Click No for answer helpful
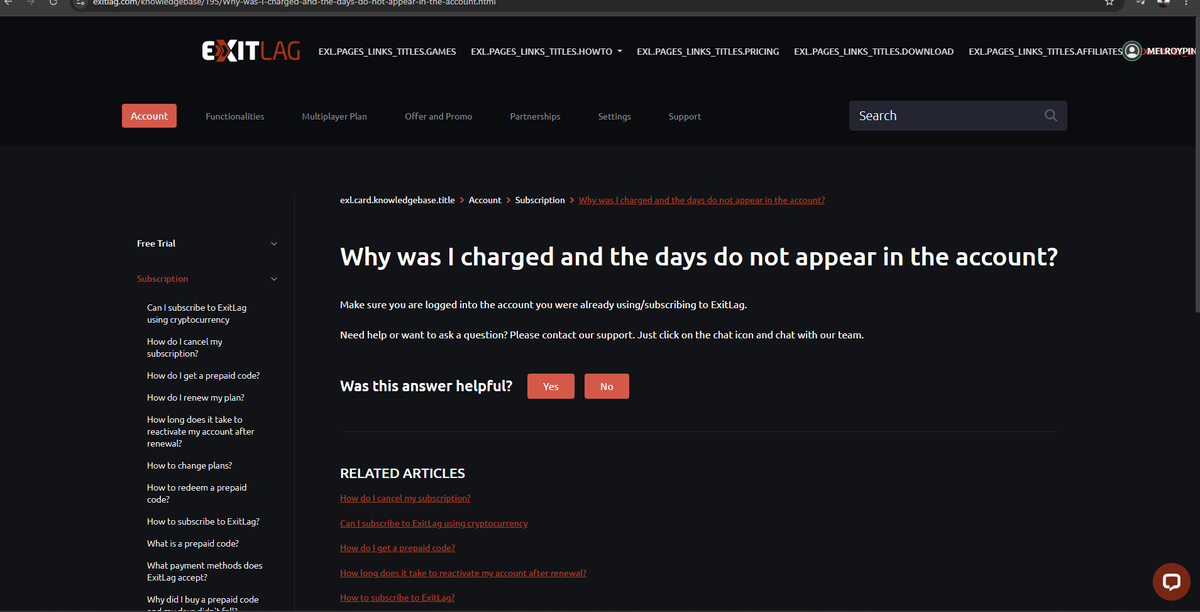The width and height of the screenshot is (1200, 612). point(606,386)
